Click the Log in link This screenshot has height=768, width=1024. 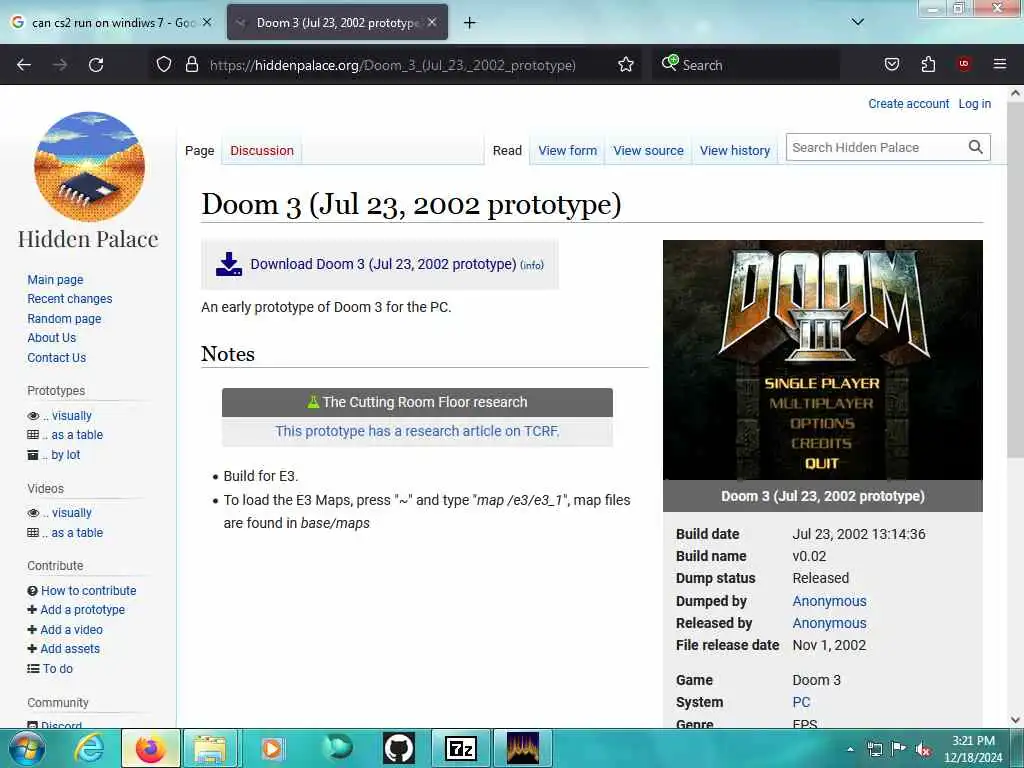coord(974,104)
